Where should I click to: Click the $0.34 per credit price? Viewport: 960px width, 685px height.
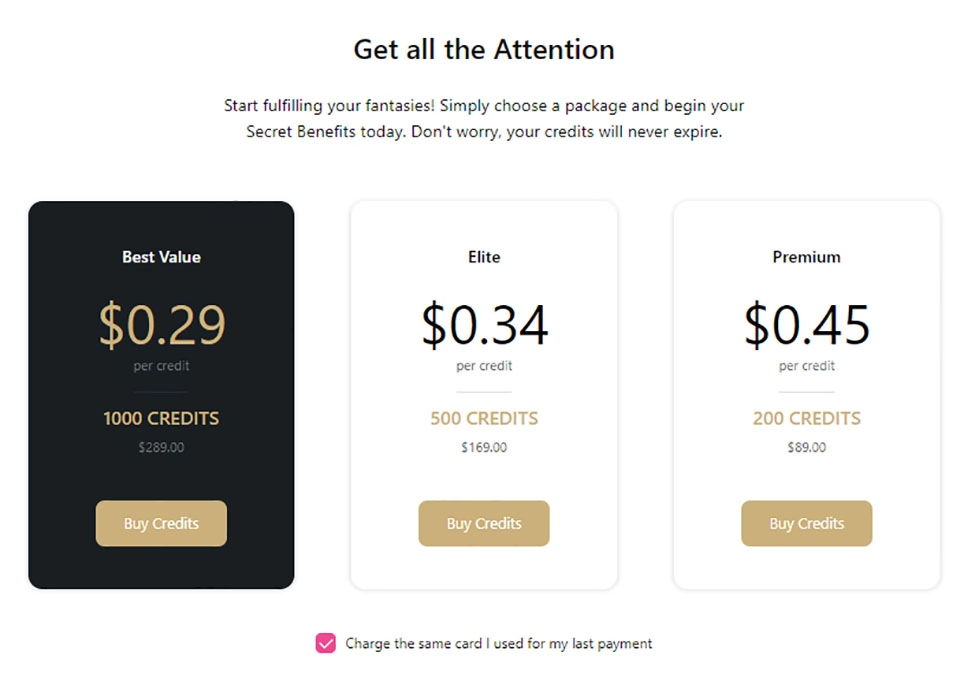coord(484,323)
